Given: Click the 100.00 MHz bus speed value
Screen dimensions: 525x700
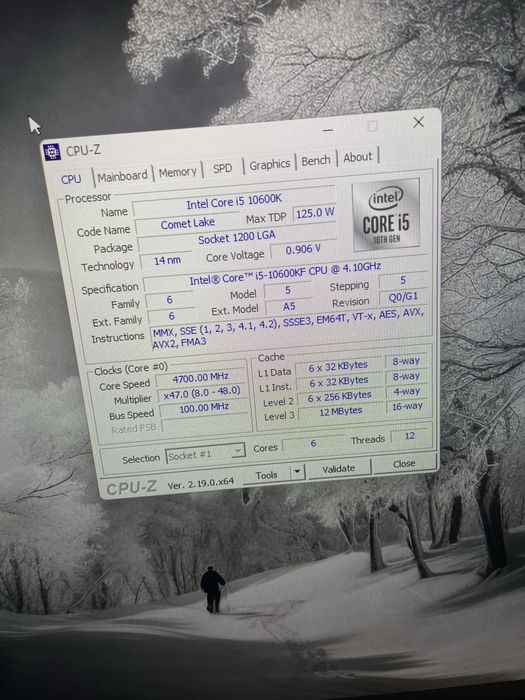Looking at the screenshot, I should coord(204,408).
